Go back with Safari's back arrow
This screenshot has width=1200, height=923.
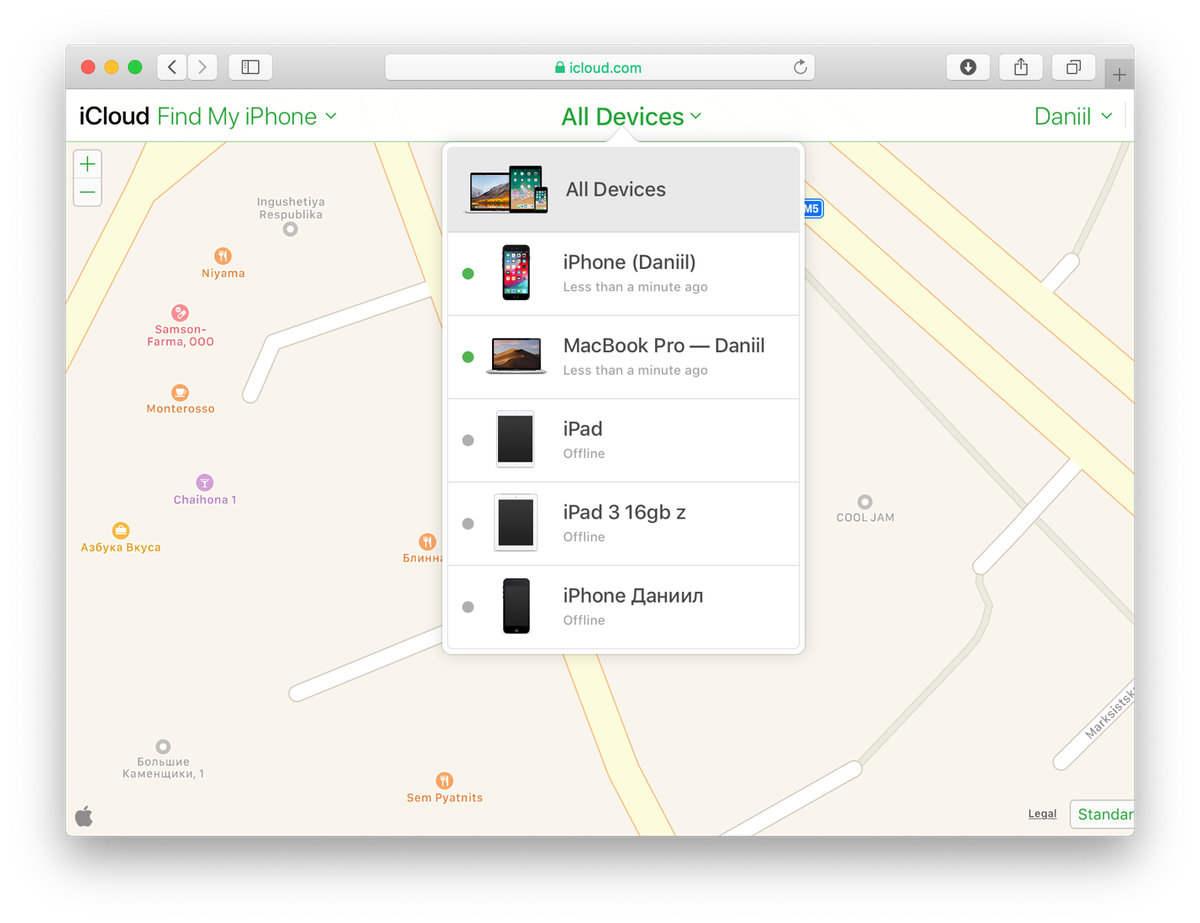[x=172, y=67]
